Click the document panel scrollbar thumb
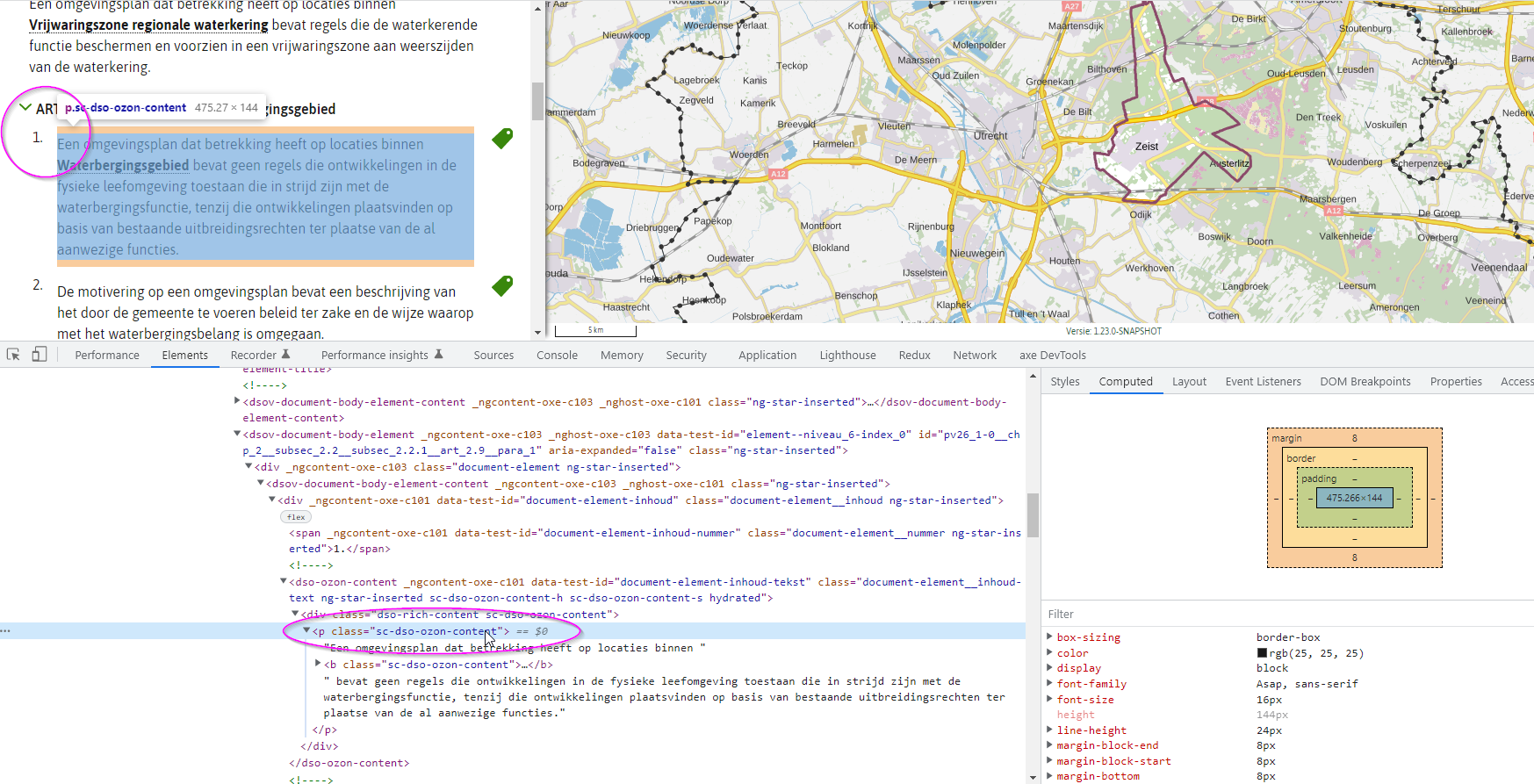1534x784 pixels. point(537,100)
